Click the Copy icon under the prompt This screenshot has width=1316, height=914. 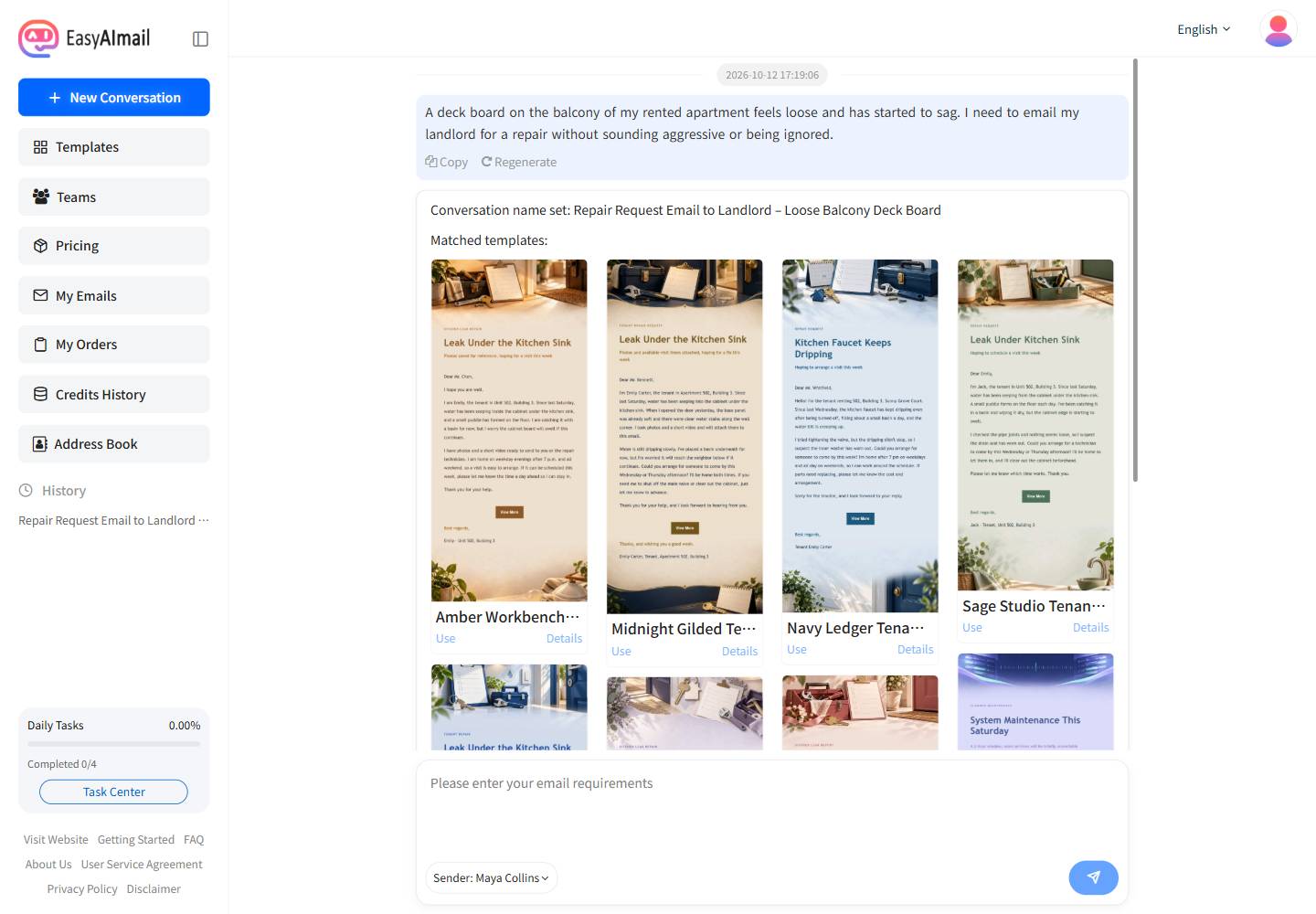pos(431,162)
